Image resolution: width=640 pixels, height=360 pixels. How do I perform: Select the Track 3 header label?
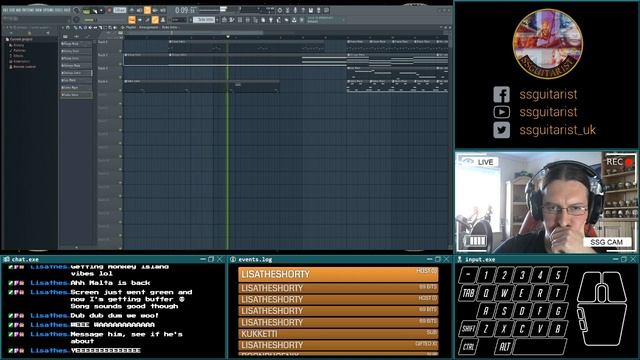click(103, 68)
